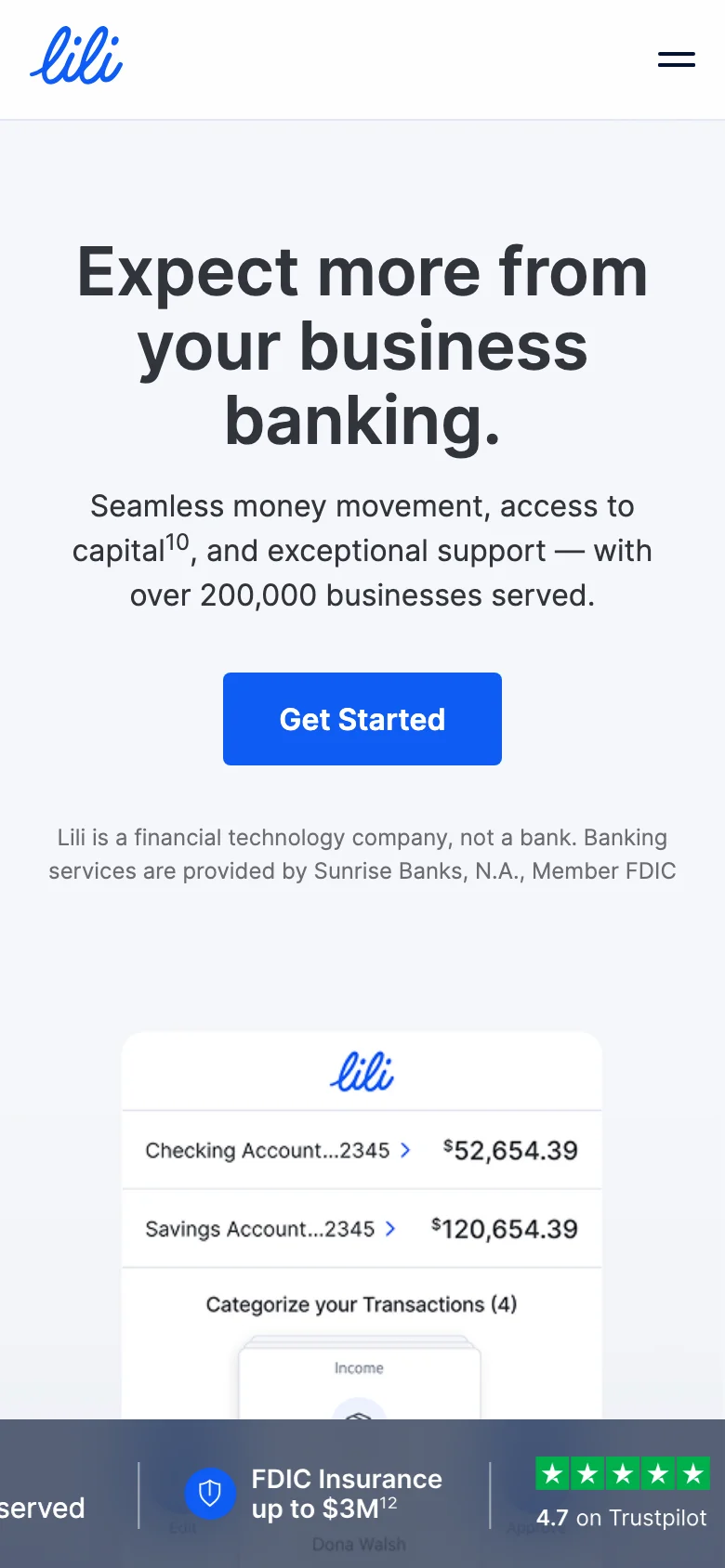
Task: Click footnote 12 superscript after $3M
Action: tap(389, 1503)
